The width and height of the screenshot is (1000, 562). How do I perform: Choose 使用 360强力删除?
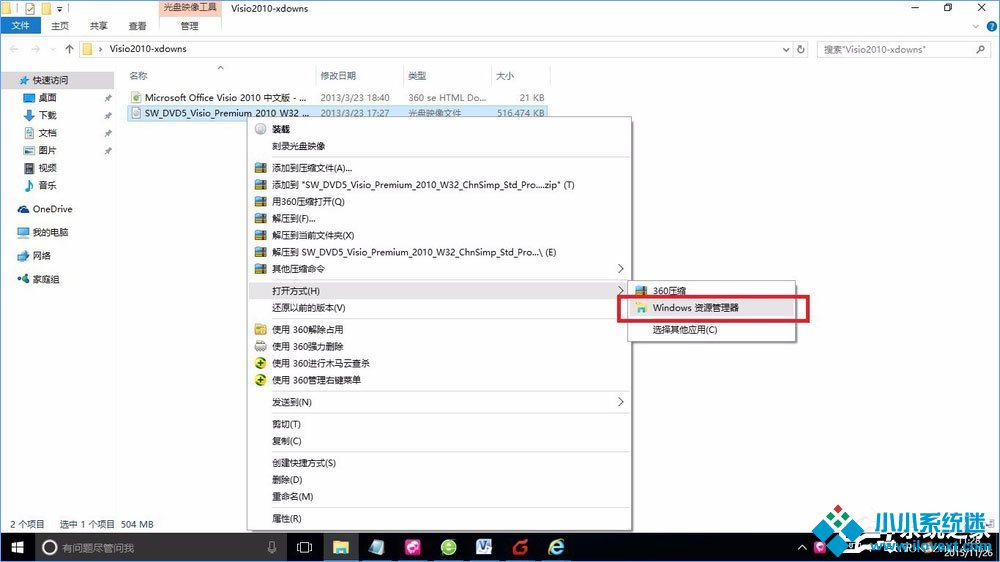(440, 346)
